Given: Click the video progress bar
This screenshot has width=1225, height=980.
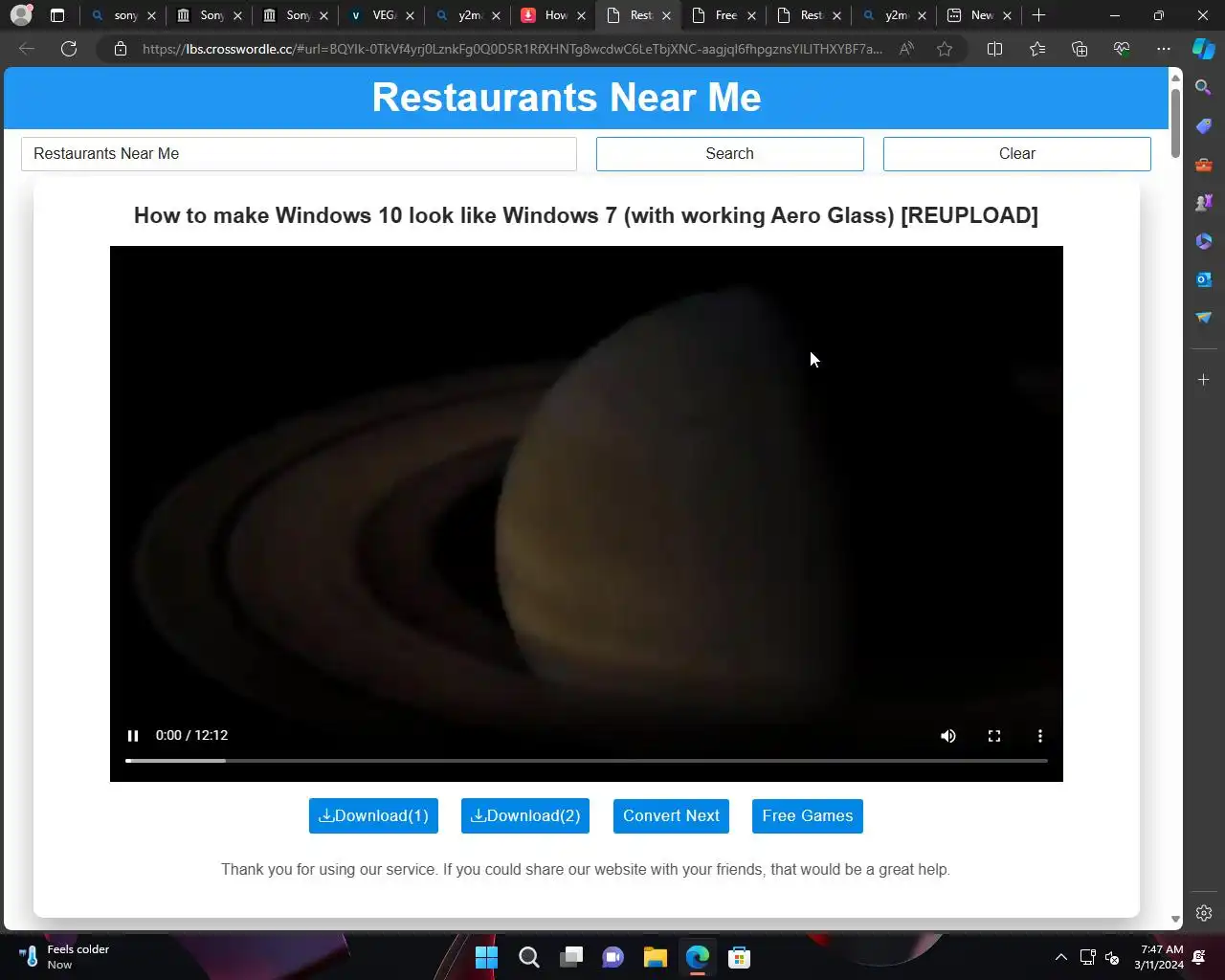Looking at the screenshot, I should 587,761.
